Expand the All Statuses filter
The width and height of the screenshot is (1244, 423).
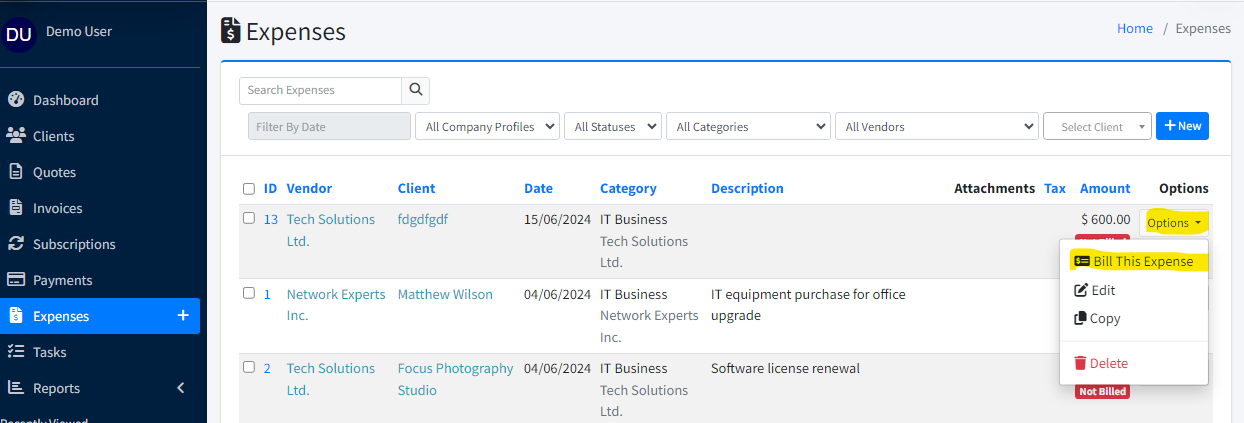tap(613, 127)
